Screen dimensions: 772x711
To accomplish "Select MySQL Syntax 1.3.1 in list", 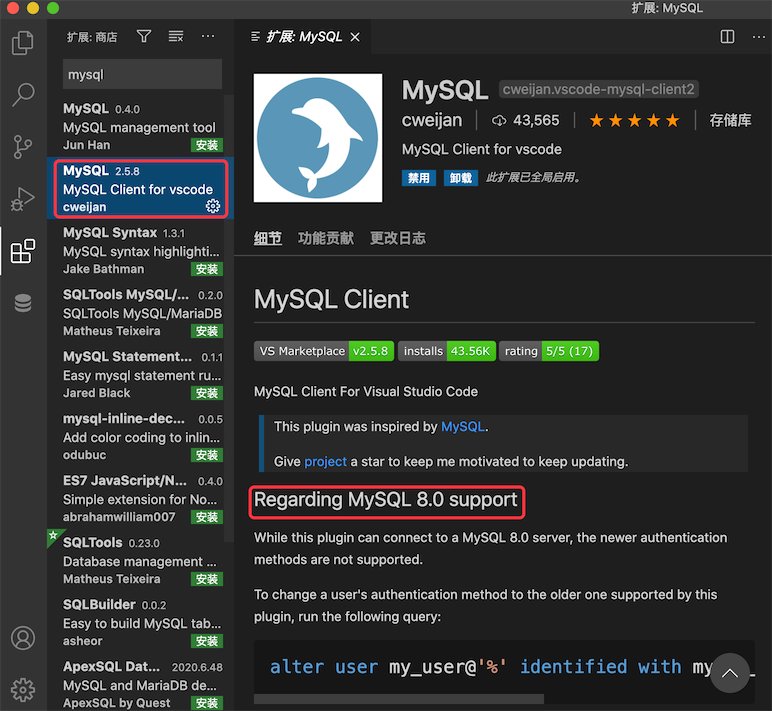I will click(x=140, y=250).
